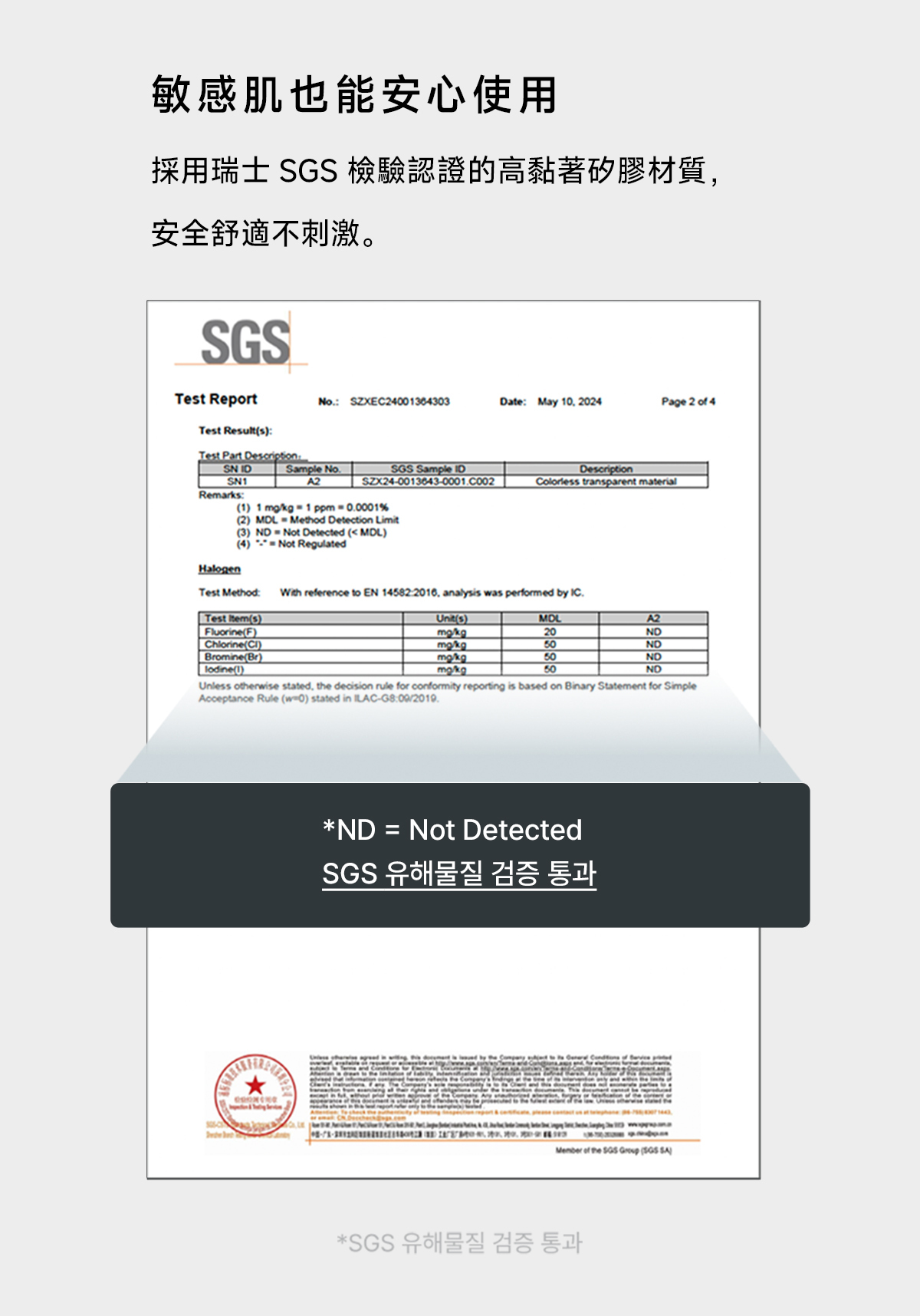This screenshot has height=1316, width=920.
Task: Click the Test Result(s) label
Action: 235,430
